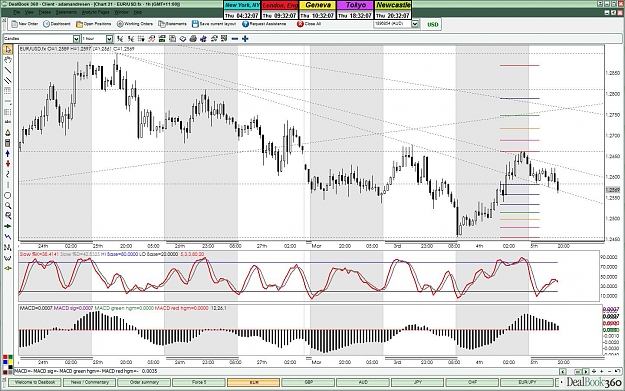
Task: Open the Statements menu in menu bar
Action: pyautogui.click(x=66, y=12)
